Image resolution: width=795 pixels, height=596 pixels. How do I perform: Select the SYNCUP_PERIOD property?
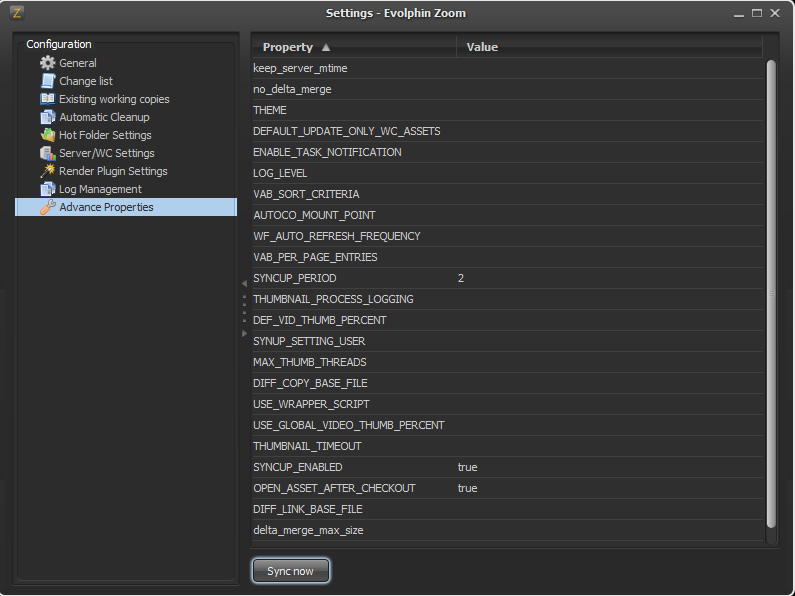[507, 278]
